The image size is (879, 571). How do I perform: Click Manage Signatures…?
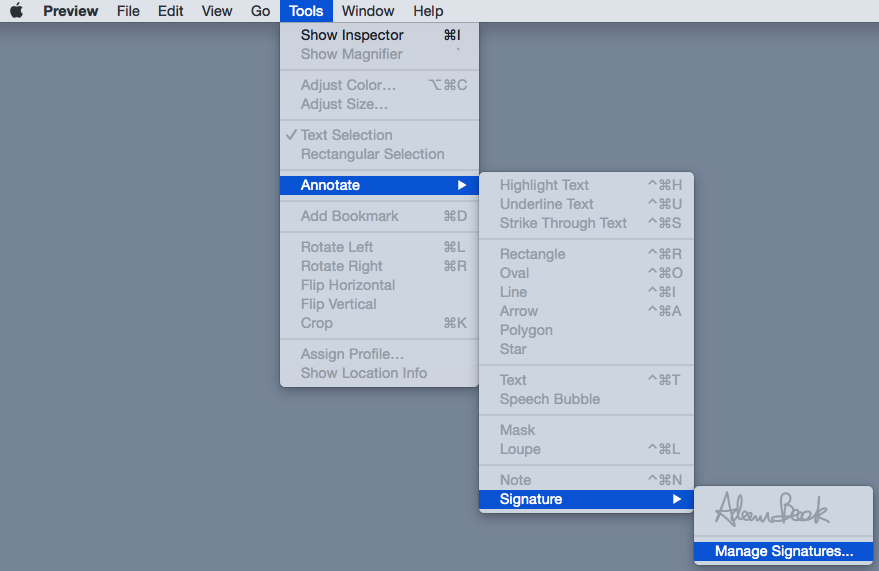pyautogui.click(x=783, y=551)
